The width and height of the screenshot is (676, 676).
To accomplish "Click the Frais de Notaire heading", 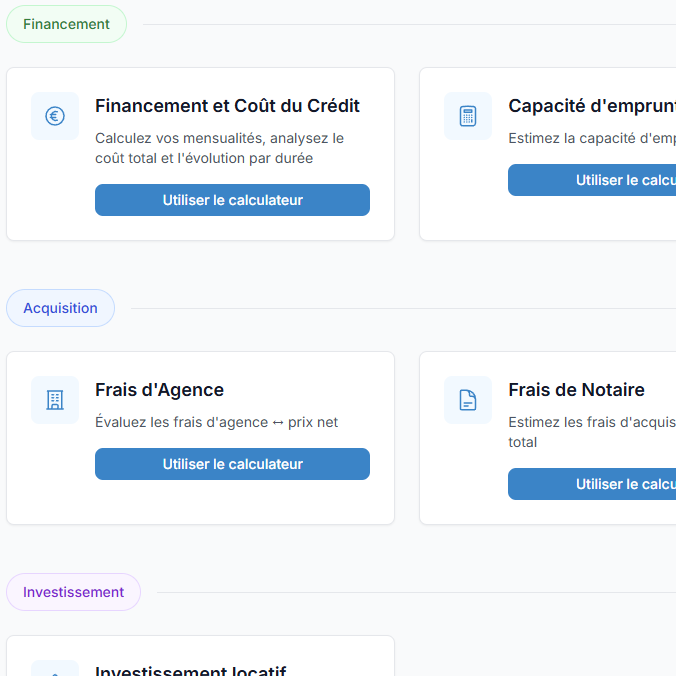I will click(576, 390).
